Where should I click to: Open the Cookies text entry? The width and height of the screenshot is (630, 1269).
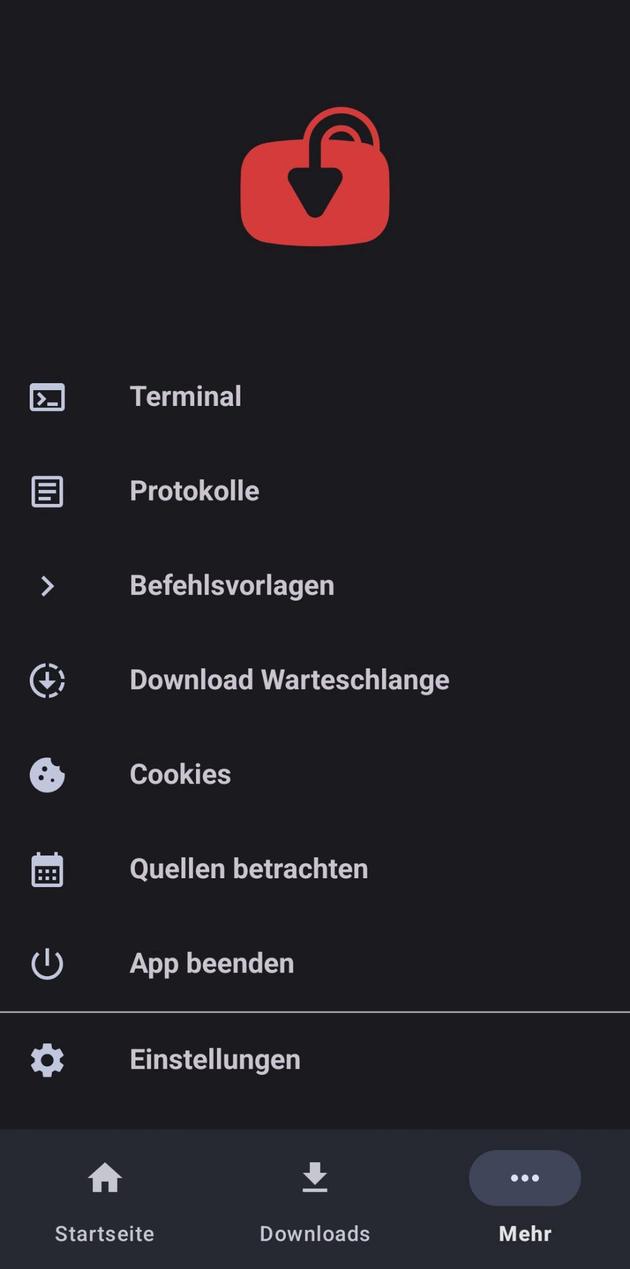[181, 775]
